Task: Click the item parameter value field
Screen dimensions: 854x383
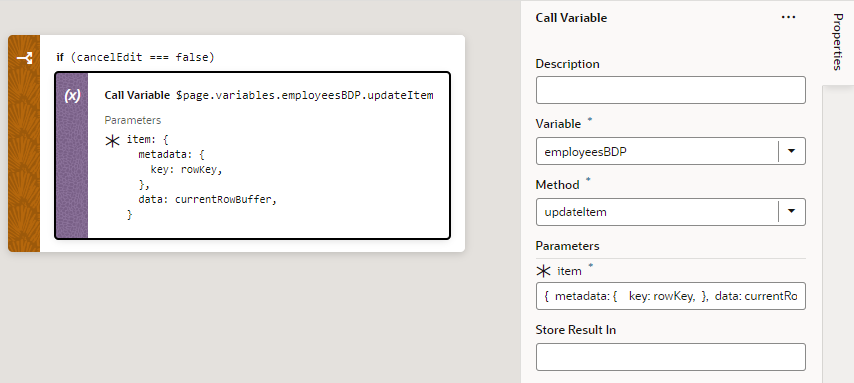Action: pyautogui.click(x=670, y=296)
